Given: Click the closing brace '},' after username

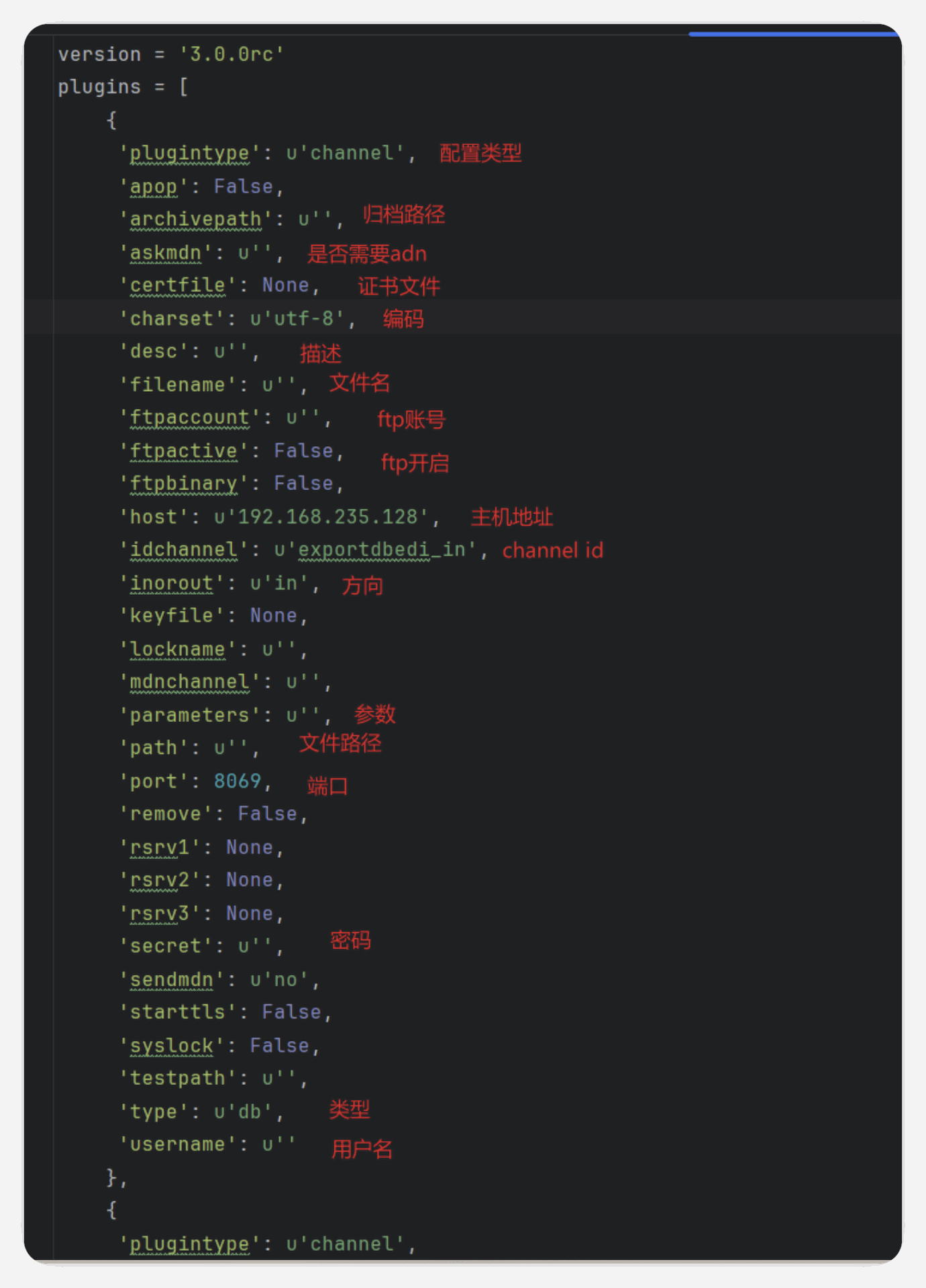Looking at the screenshot, I should pos(115,1178).
